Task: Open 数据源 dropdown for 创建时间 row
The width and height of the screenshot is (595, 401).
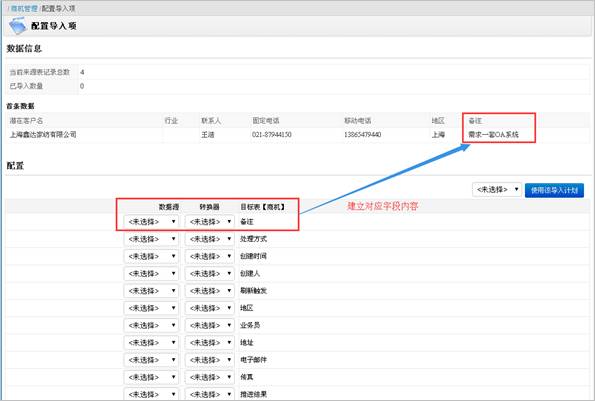Action: [x=151, y=256]
